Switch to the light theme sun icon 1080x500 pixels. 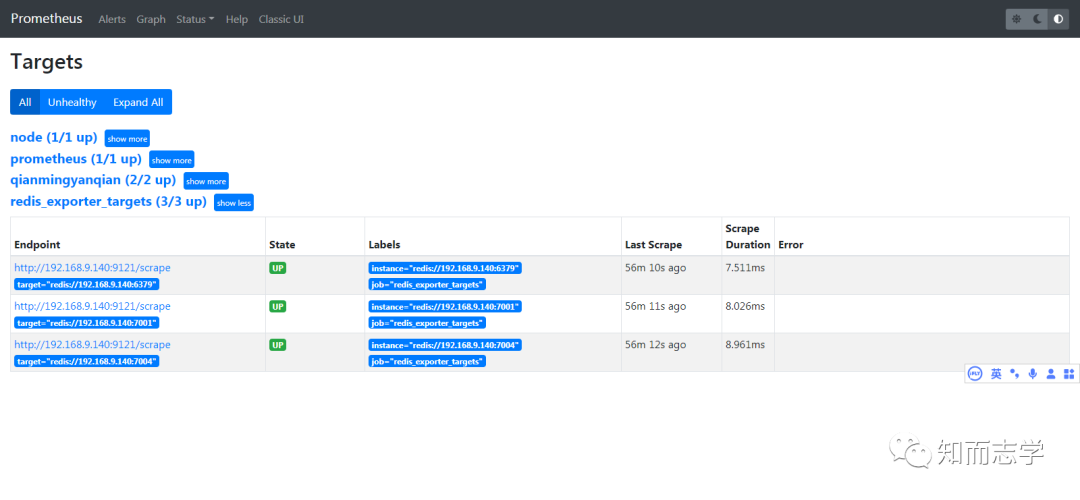[x=1017, y=19]
